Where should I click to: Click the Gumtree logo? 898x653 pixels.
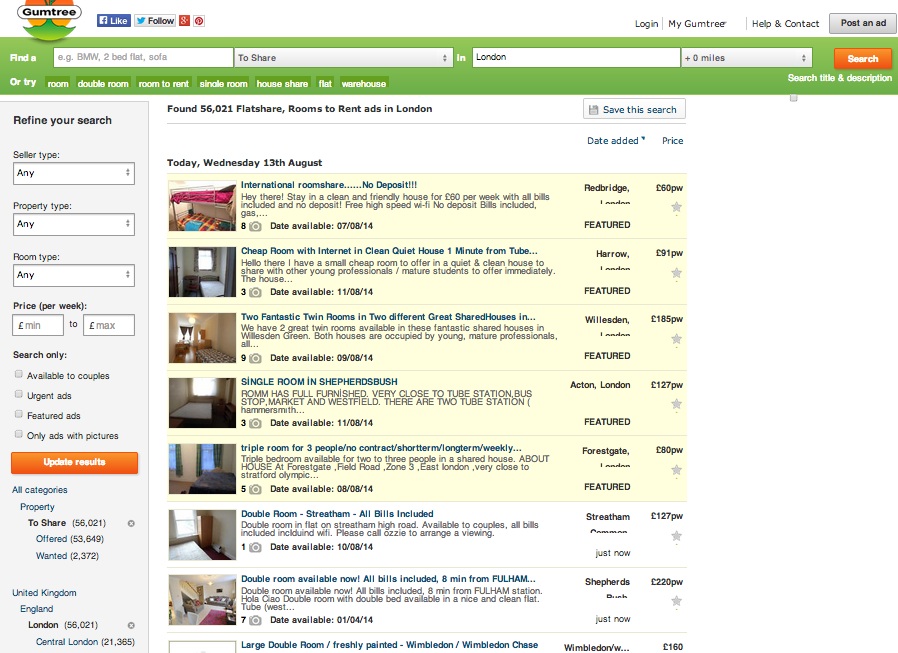(48, 21)
